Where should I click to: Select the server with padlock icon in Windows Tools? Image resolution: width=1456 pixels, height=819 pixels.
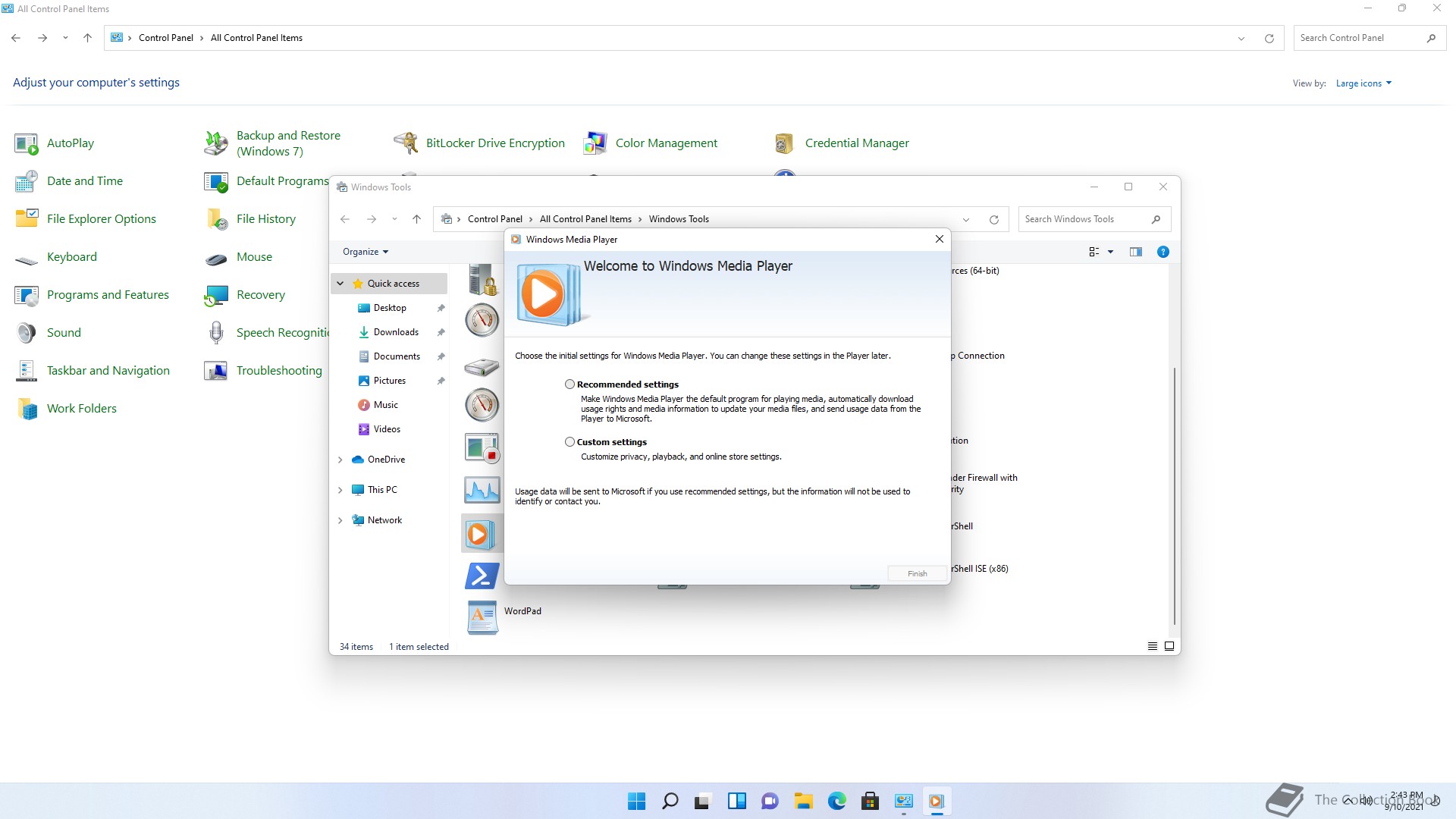click(482, 279)
